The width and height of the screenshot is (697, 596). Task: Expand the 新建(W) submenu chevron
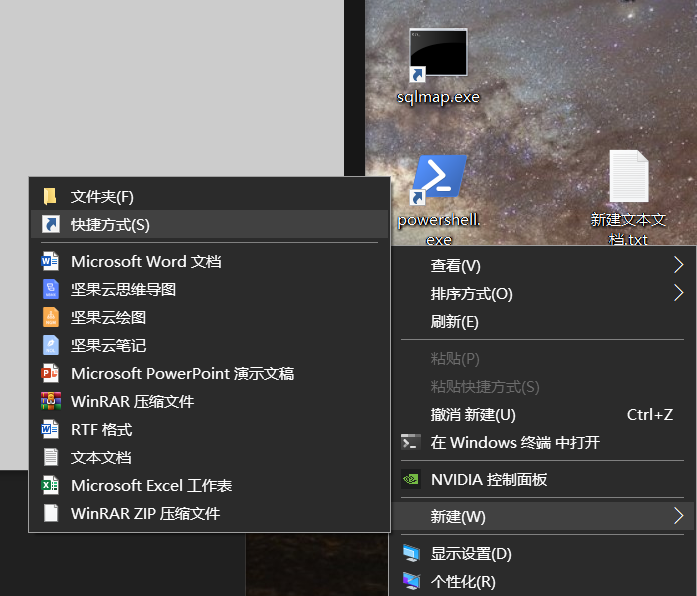pos(678,516)
